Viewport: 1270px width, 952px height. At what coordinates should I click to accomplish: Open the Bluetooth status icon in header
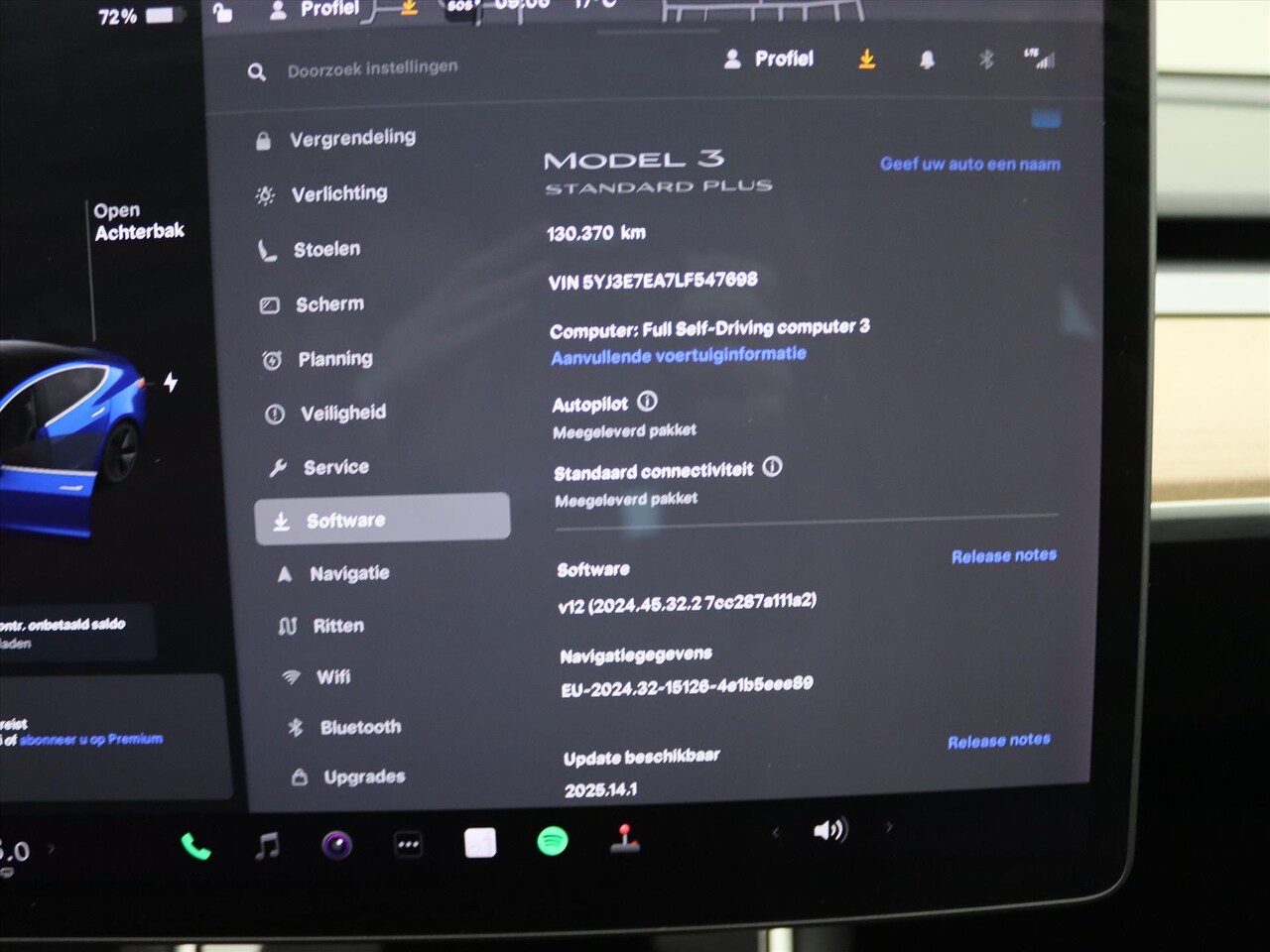pos(985,59)
